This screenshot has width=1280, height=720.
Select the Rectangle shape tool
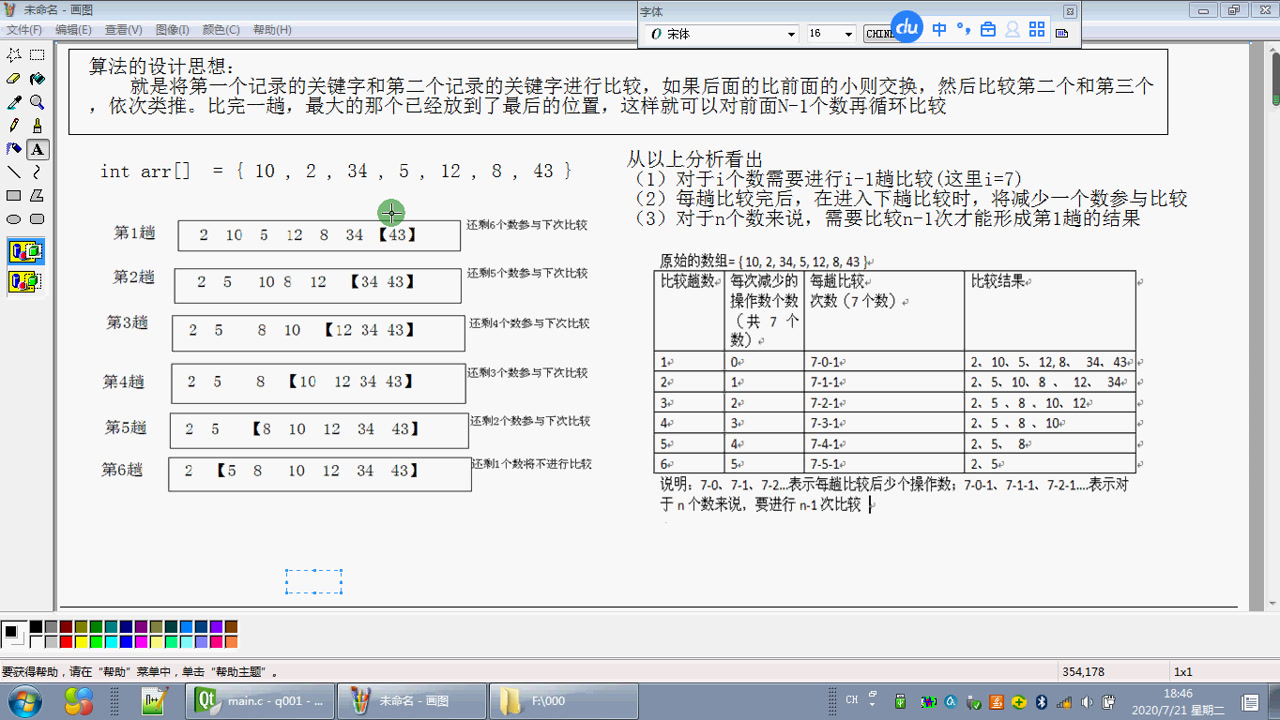click(x=14, y=196)
